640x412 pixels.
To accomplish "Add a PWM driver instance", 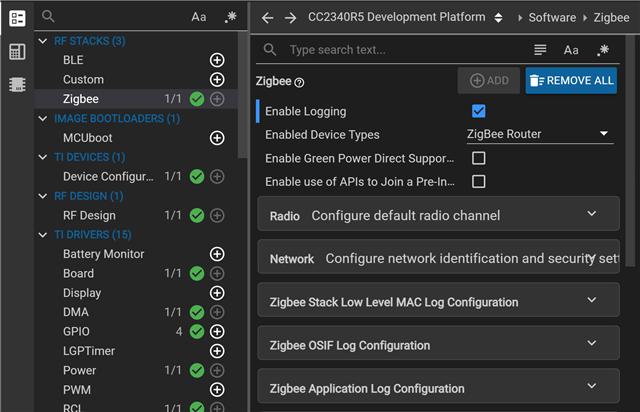I will (217, 390).
